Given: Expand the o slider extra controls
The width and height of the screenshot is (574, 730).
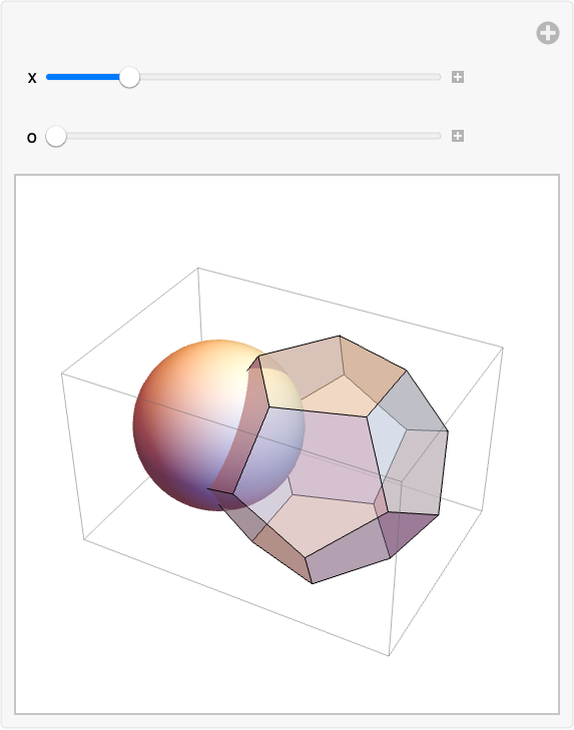Looking at the screenshot, I should [x=458, y=136].
